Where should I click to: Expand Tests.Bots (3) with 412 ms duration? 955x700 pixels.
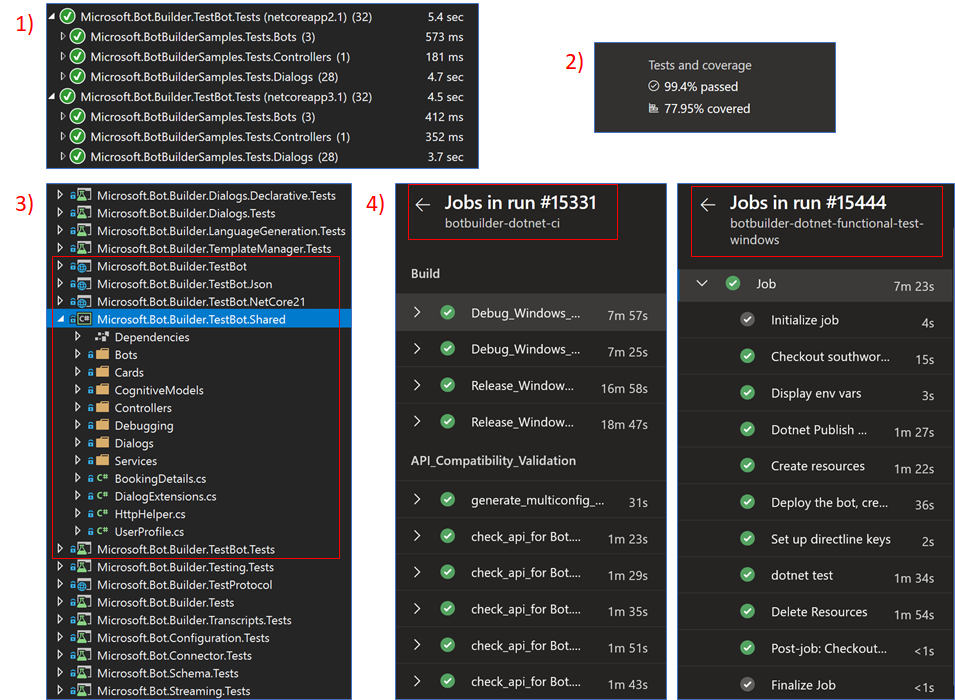[63, 116]
